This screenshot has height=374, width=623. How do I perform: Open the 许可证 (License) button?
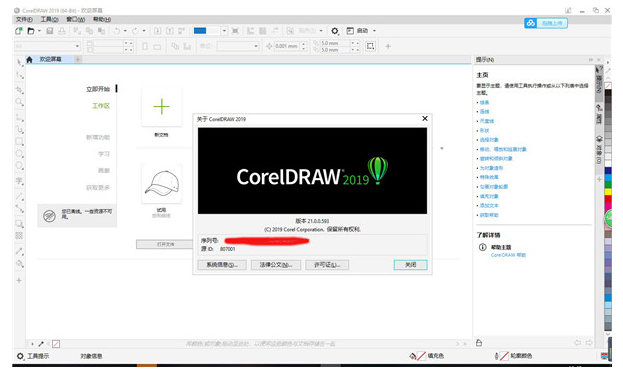click(x=327, y=265)
